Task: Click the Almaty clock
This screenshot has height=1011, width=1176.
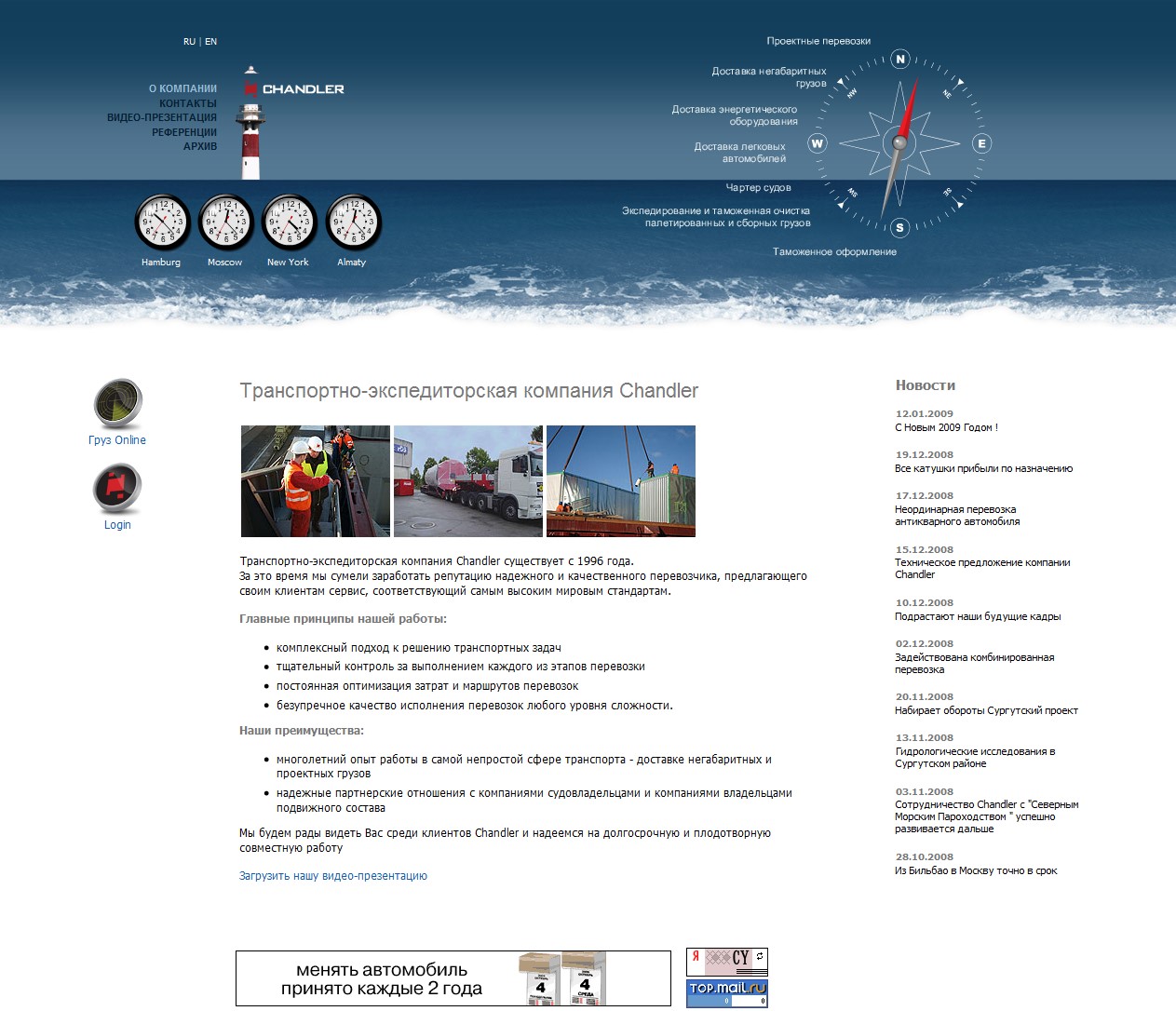Action: pos(353,222)
